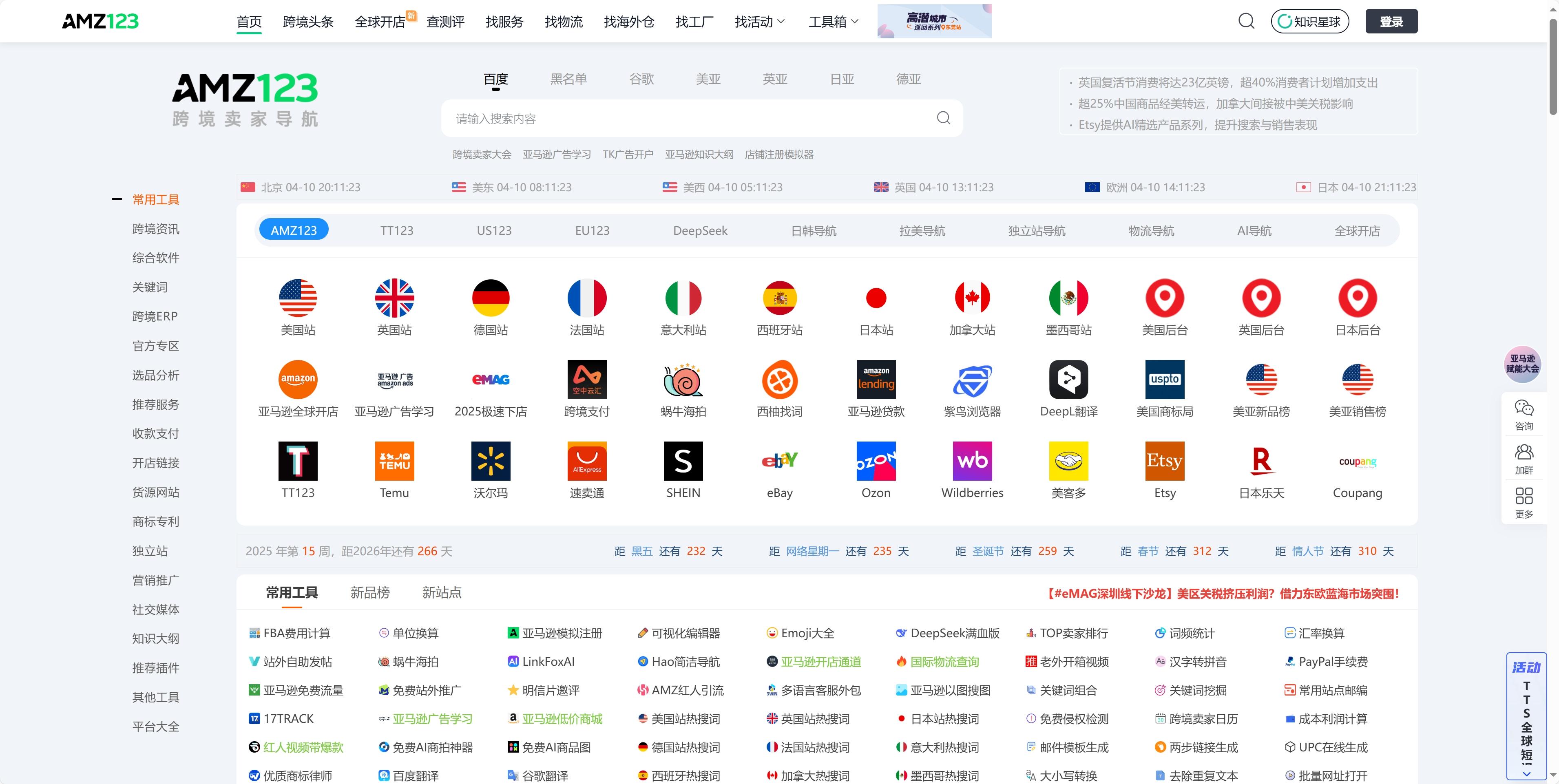Open the 亚马逊开店通道 link
This screenshot has height=784, width=1559.
(814, 662)
